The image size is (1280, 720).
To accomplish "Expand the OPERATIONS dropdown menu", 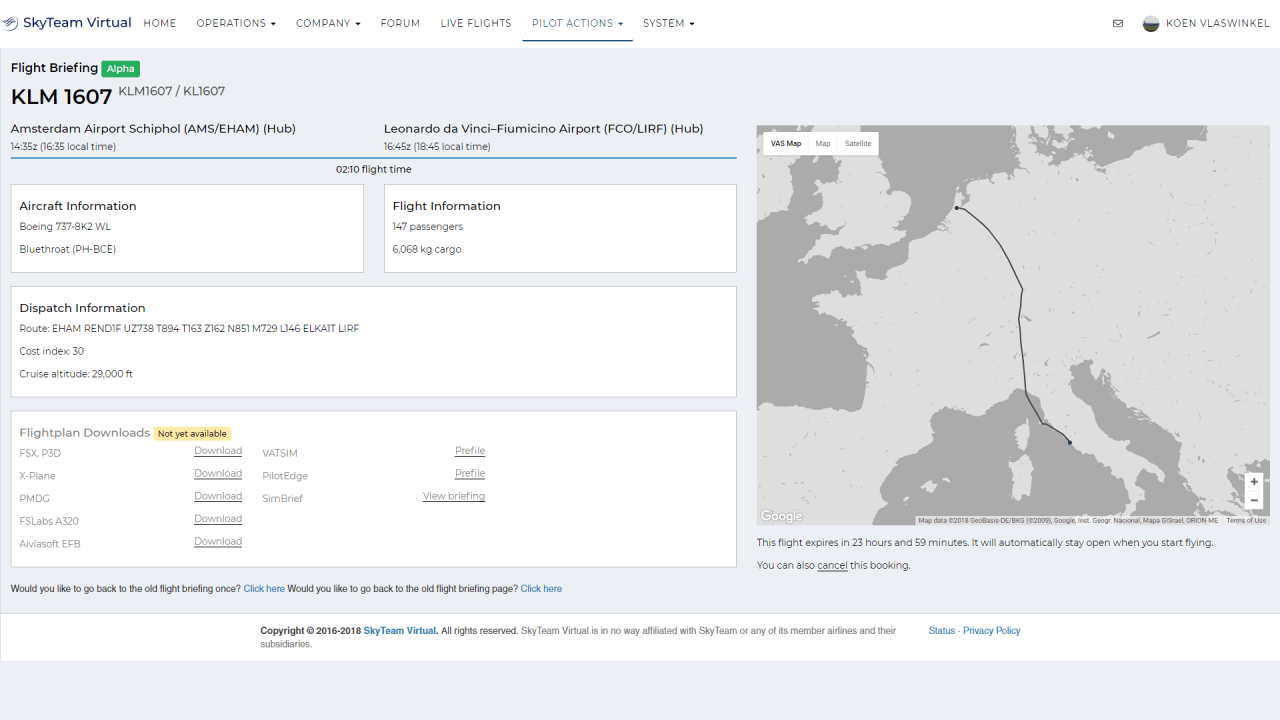I will pyautogui.click(x=236, y=23).
